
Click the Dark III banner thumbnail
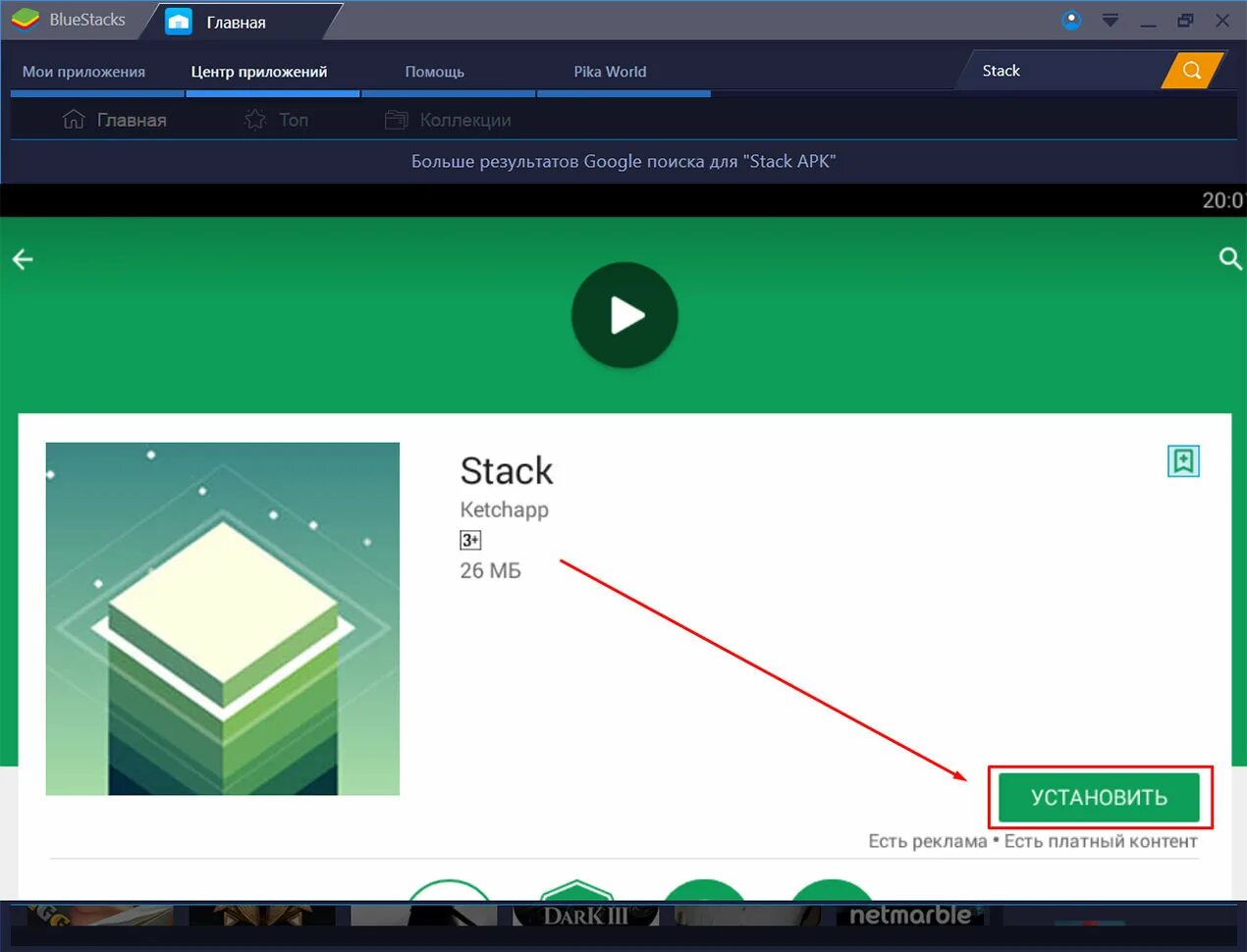(585, 915)
